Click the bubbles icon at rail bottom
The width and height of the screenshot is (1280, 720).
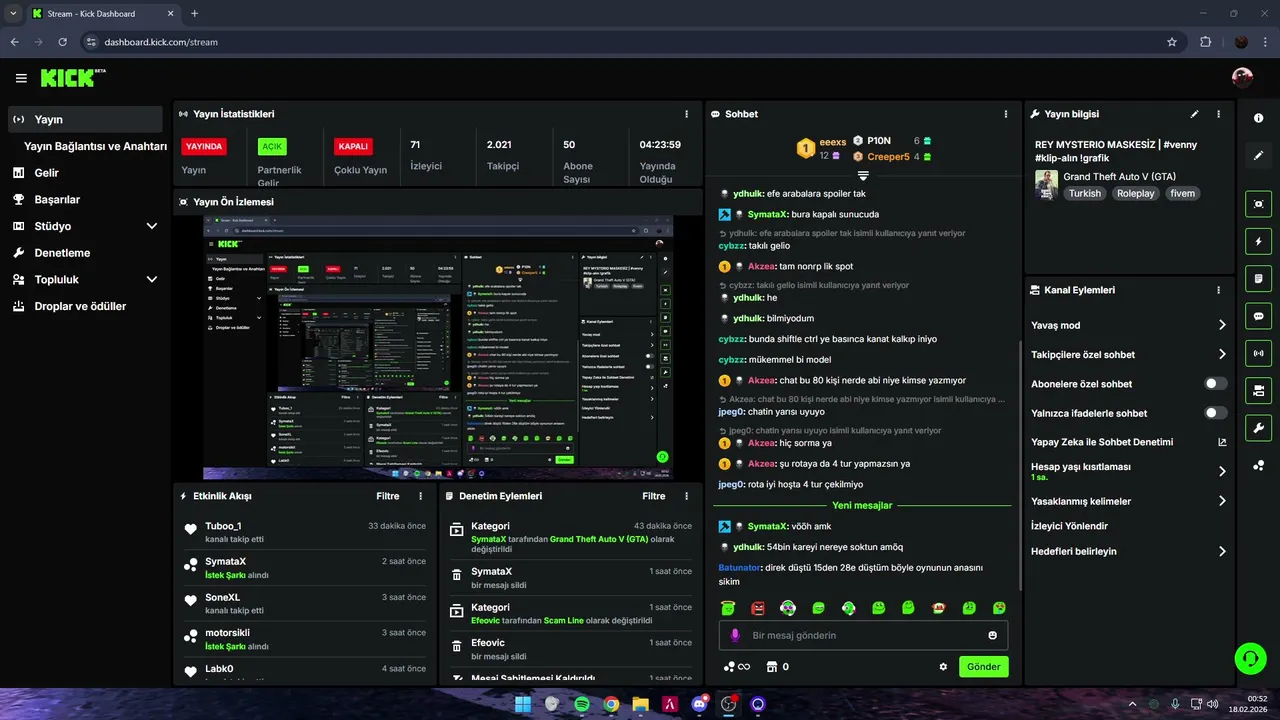click(x=1258, y=465)
